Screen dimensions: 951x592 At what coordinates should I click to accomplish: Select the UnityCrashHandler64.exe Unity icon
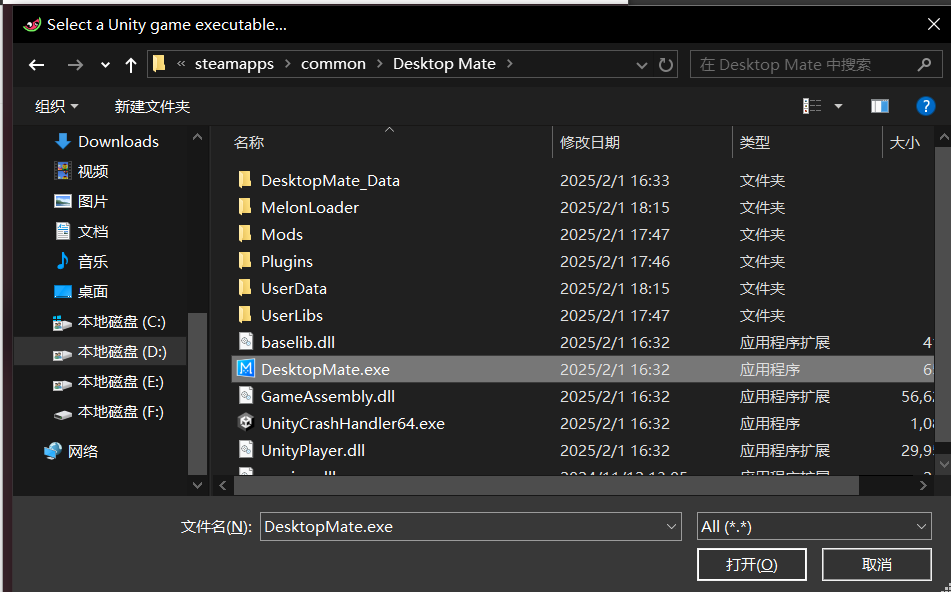tap(246, 423)
